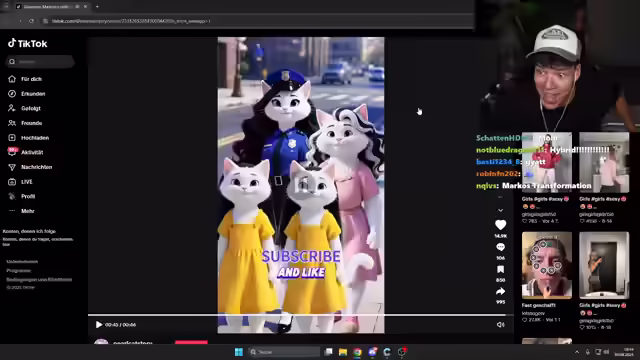The height and width of the screenshot is (360, 640).
Task: Click the red follow button below video
Action: tap(191, 342)
